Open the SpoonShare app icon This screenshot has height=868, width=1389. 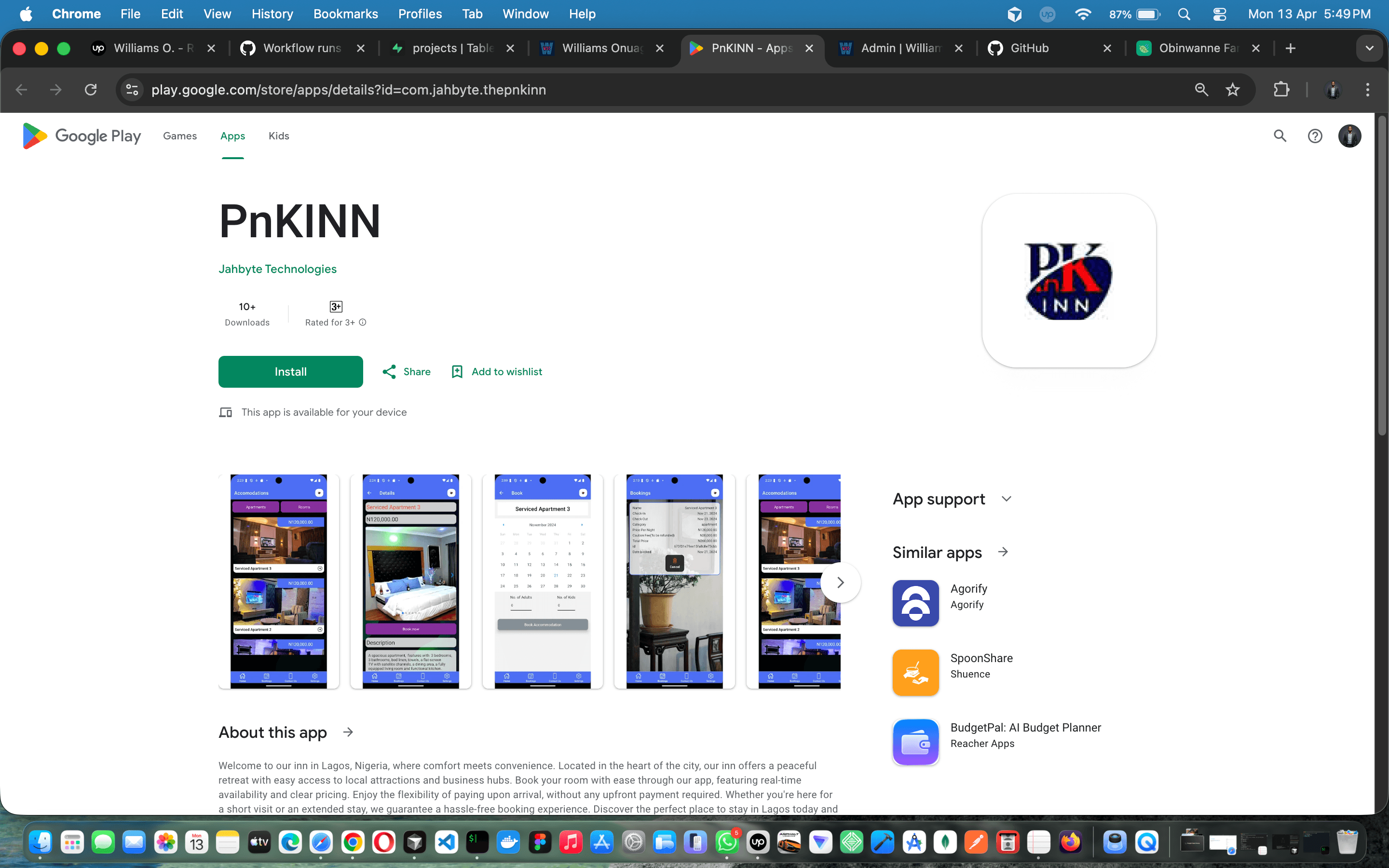point(915,672)
